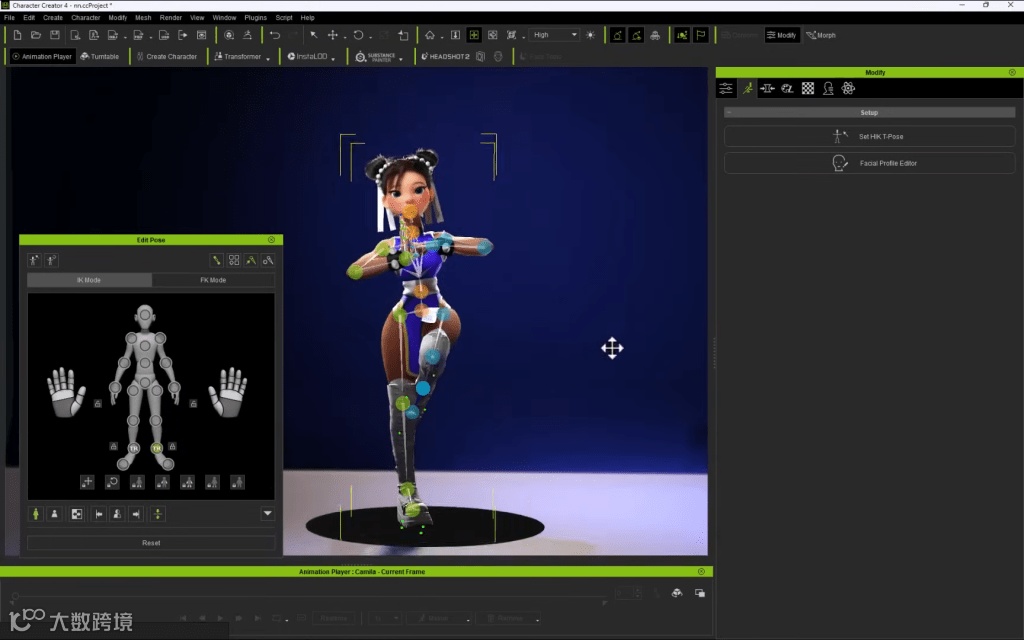The image size is (1024, 640).
Task: Click the Home camera view icon
Action: [430, 35]
